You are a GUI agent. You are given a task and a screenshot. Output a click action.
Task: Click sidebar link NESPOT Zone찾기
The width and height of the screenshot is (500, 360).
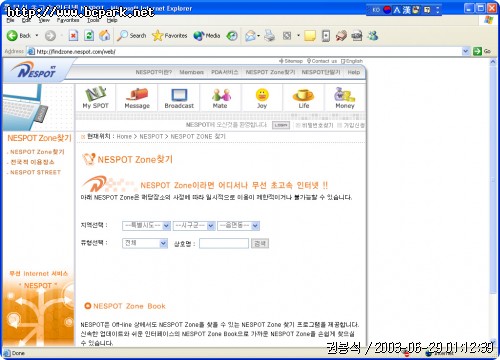coord(37,152)
